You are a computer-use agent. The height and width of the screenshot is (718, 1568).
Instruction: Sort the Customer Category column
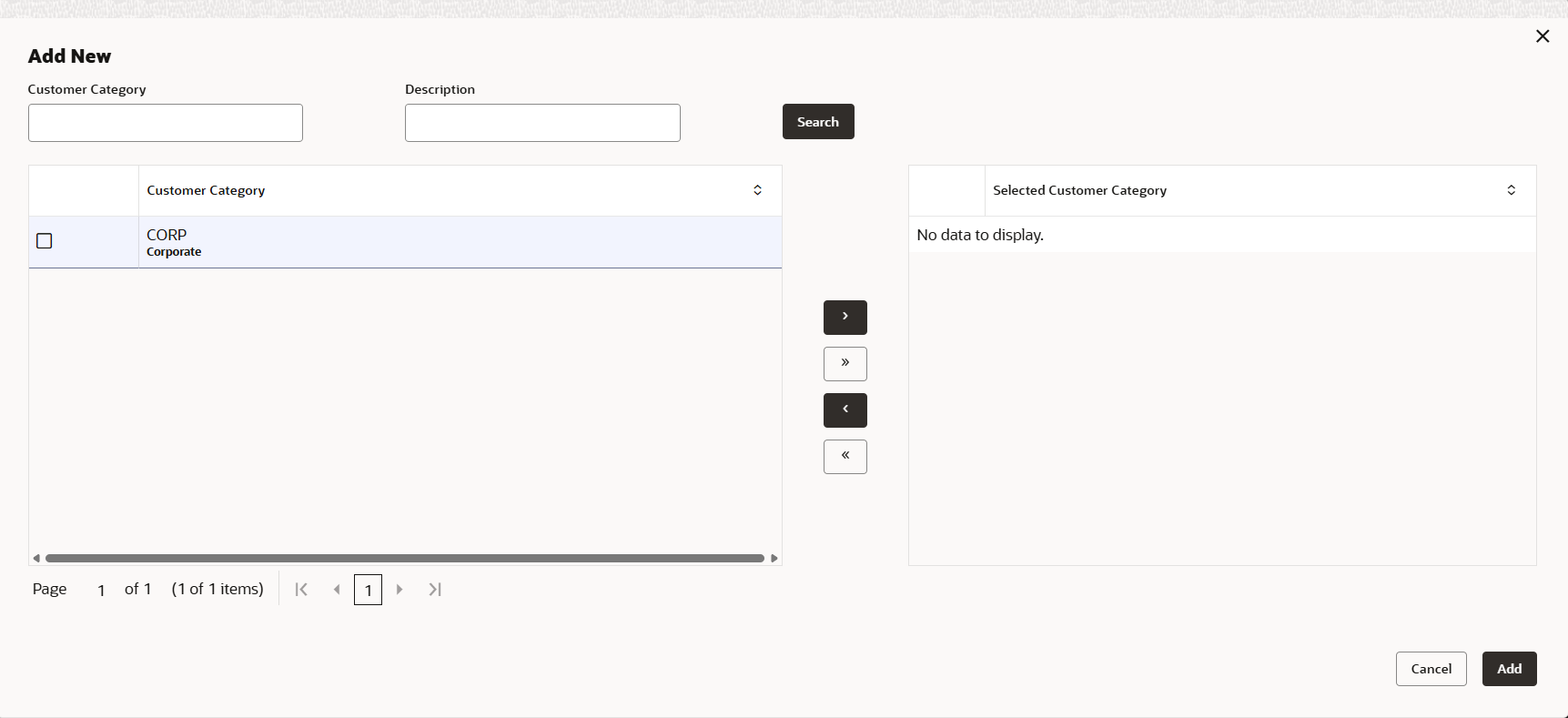pos(757,190)
